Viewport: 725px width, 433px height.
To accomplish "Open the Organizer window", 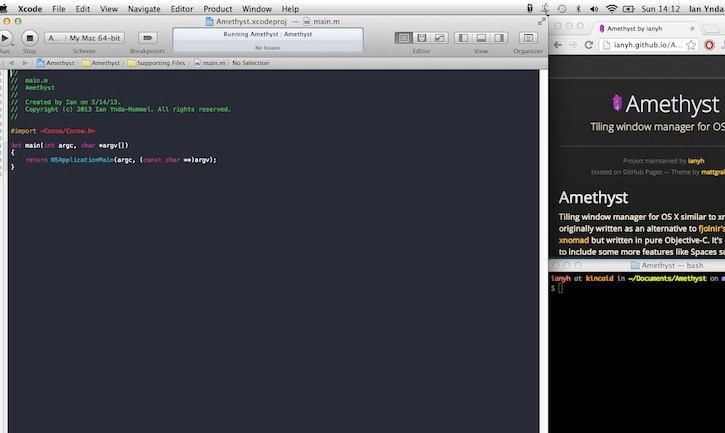I will click(x=528, y=38).
